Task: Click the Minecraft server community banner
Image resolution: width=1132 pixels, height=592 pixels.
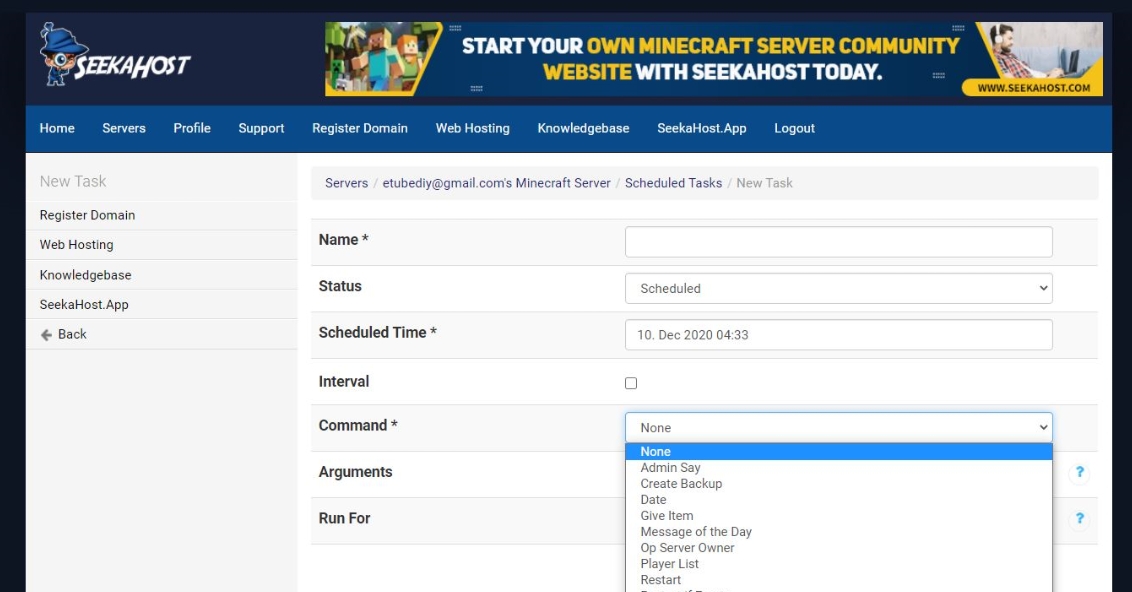Action: (x=713, y=59)
